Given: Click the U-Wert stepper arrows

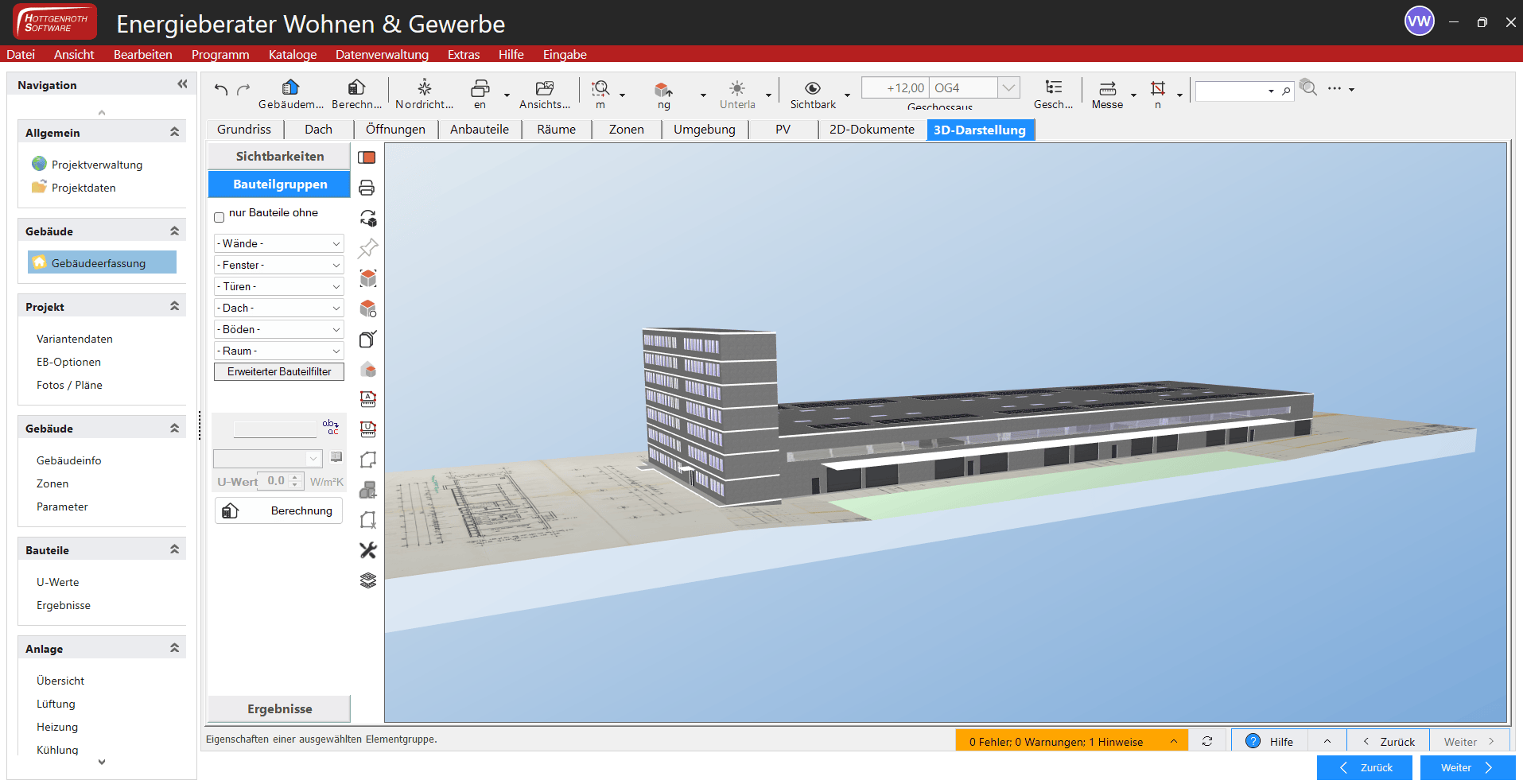Looking at the screenshot, I should [x=295, y=481].
